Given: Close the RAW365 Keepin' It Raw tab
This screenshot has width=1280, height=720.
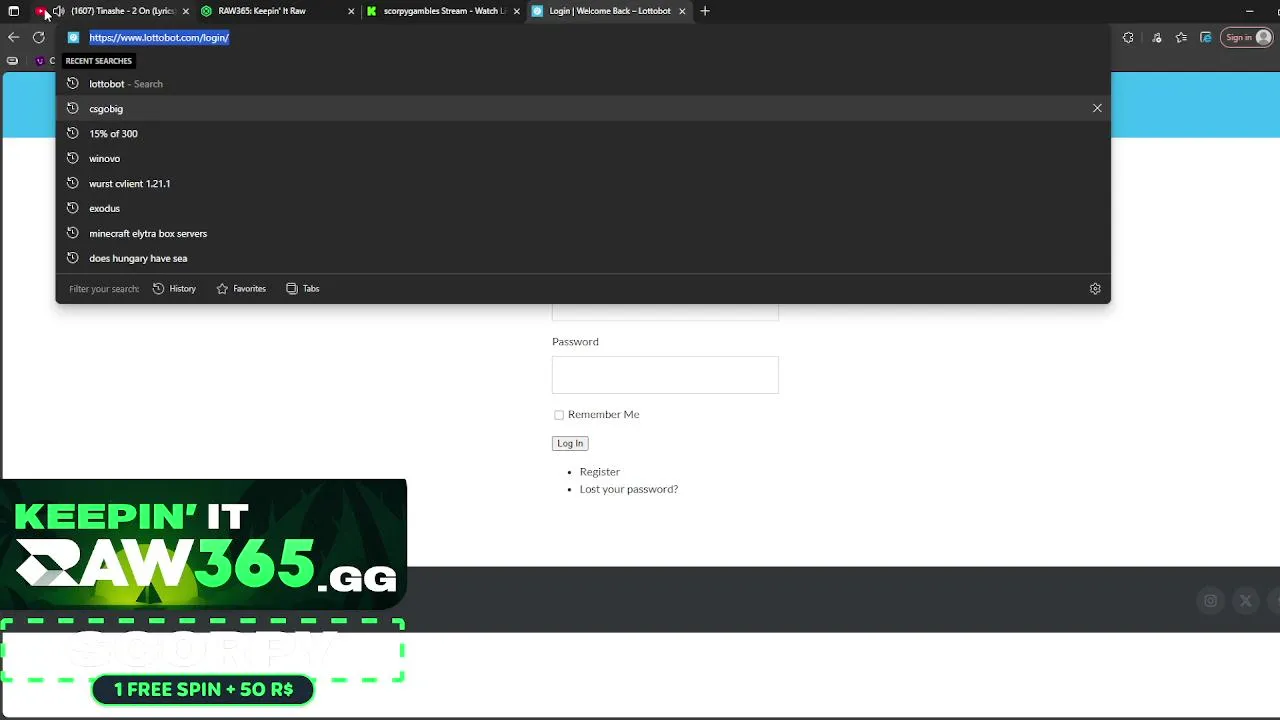Looking at the screenshot, I should [351, 11].
